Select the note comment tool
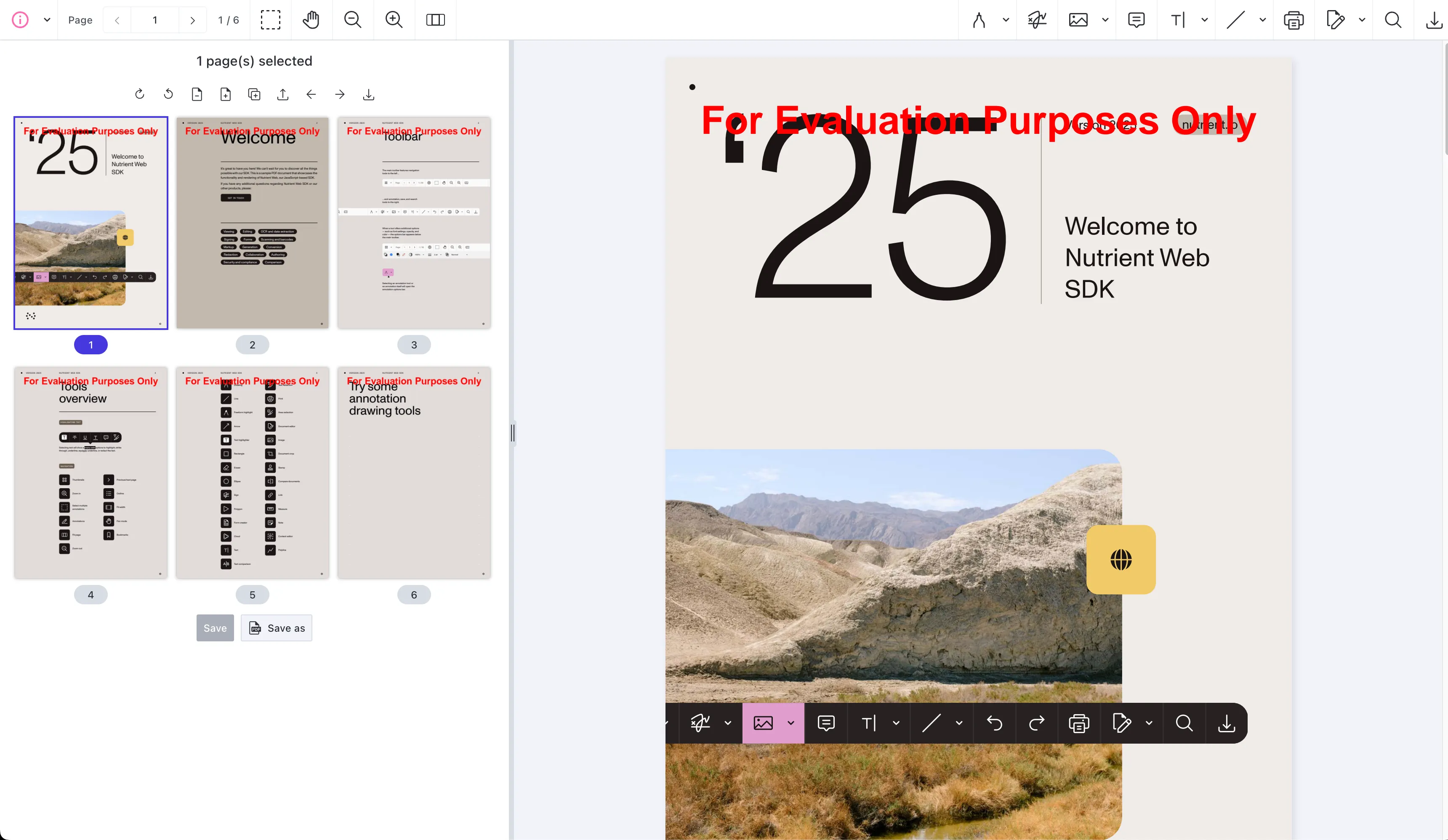Viewport: 1448px width, 840px height. point(1136,20)
